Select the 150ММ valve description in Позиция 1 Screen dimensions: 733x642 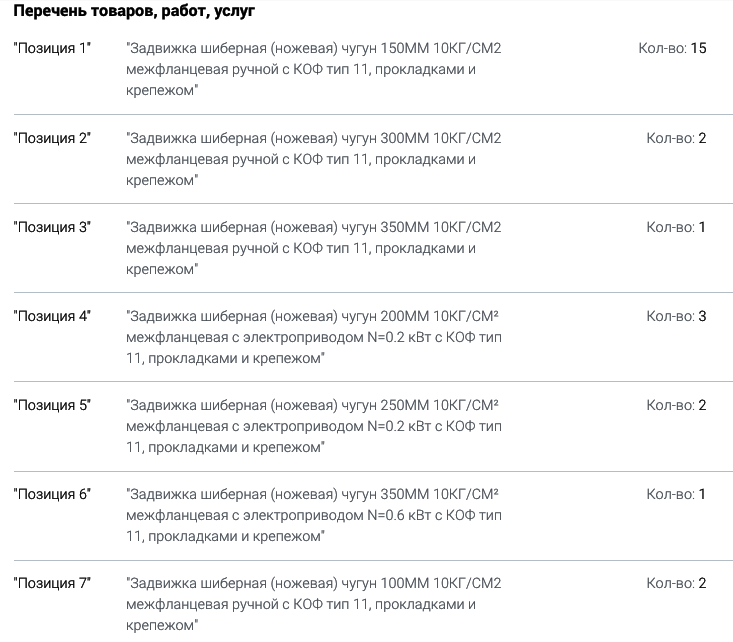click(314, 69)
